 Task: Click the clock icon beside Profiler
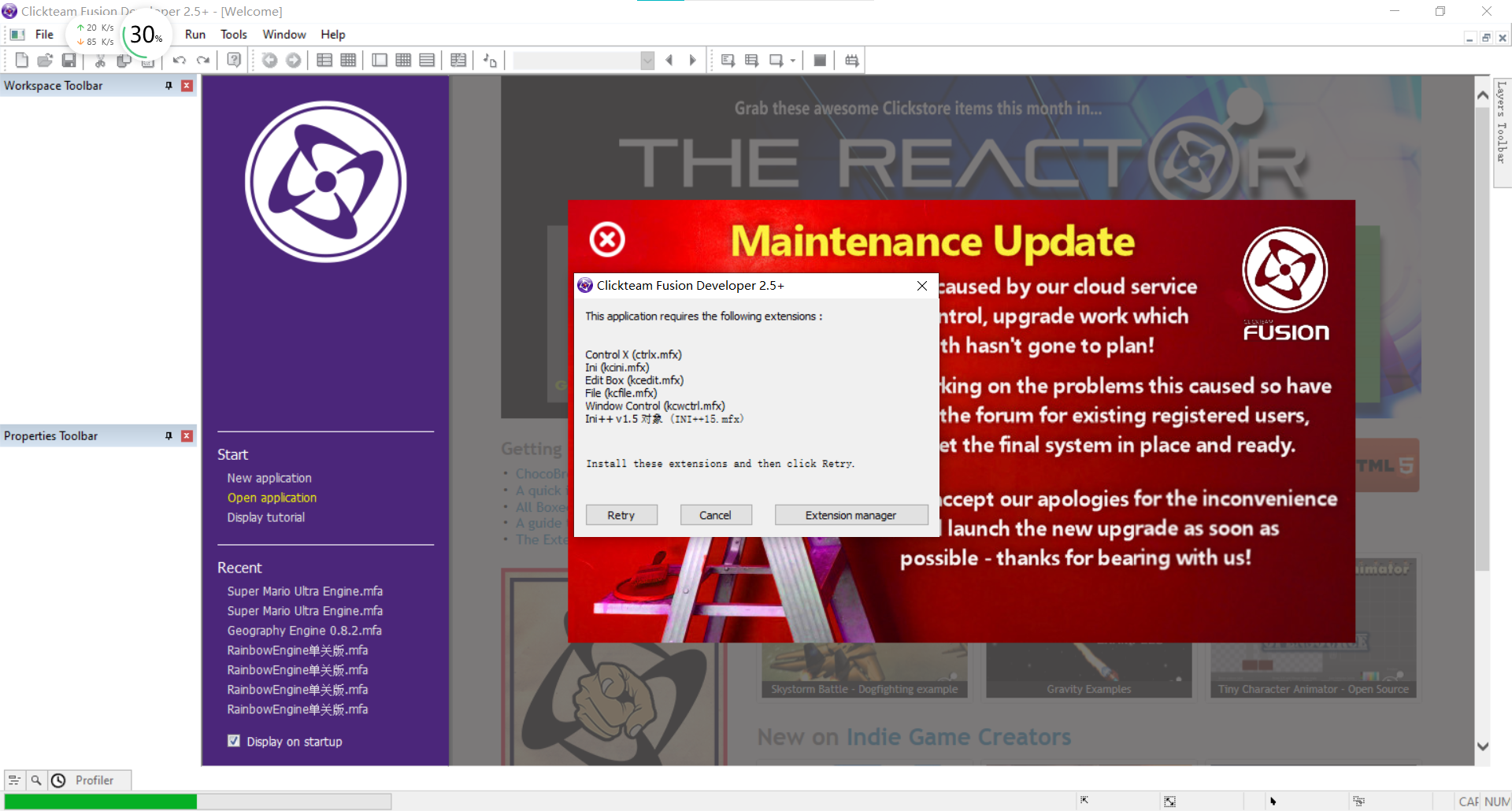coord(58,780)
